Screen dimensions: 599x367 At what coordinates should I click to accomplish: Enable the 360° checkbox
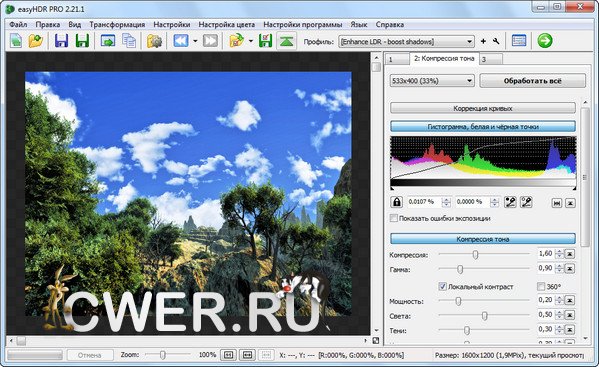coord(541,286)
